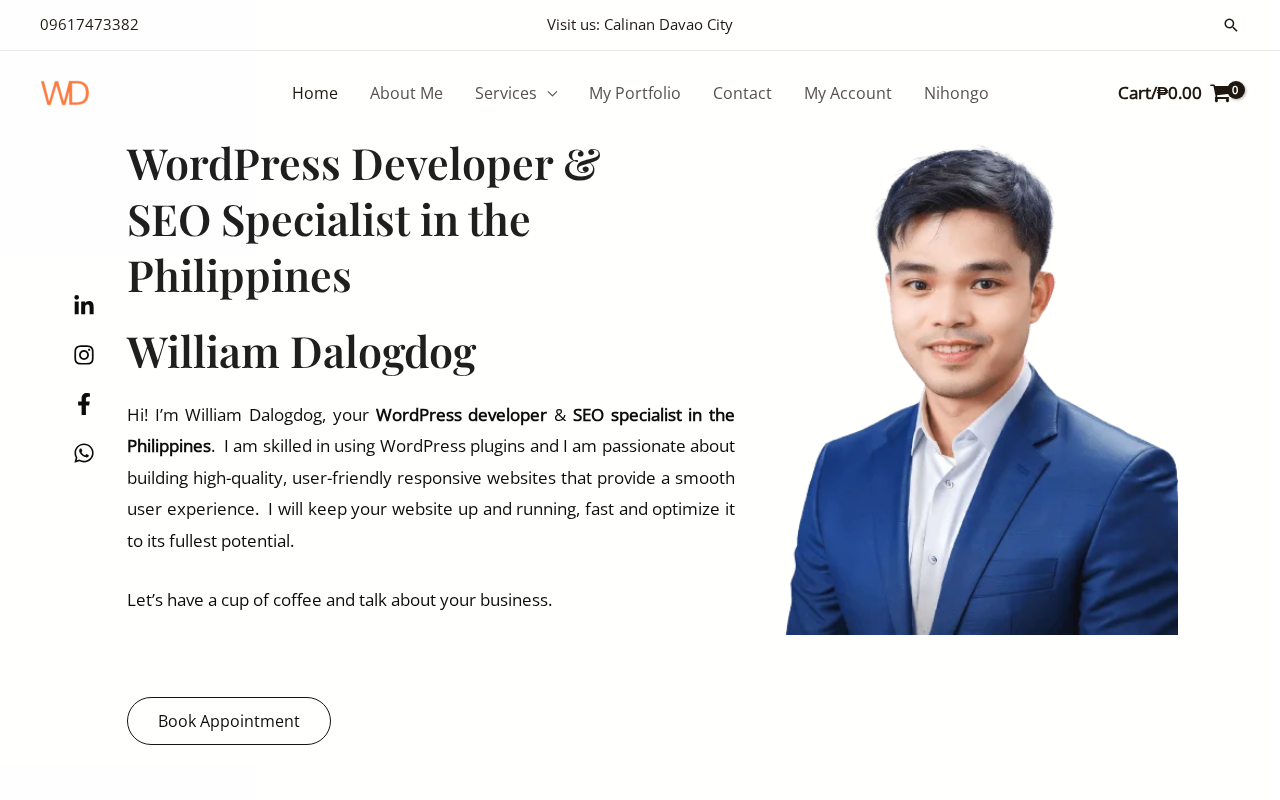Click the Visit us Calinan Davao City text
1280x800 pixels.
(640, 24)
